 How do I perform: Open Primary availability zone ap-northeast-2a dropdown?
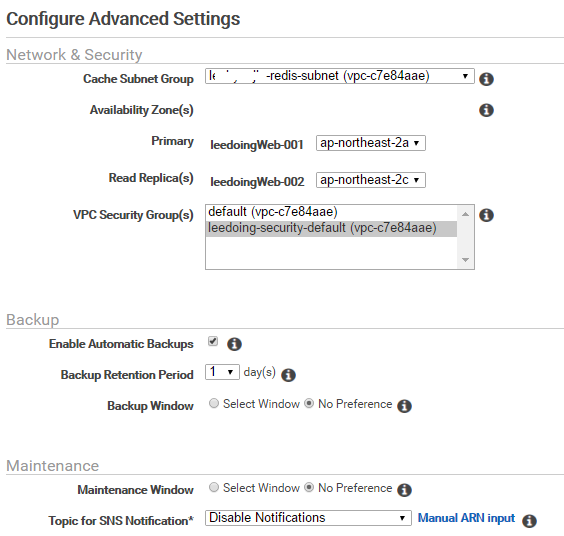pyautogui.click(x=370, y=143)
